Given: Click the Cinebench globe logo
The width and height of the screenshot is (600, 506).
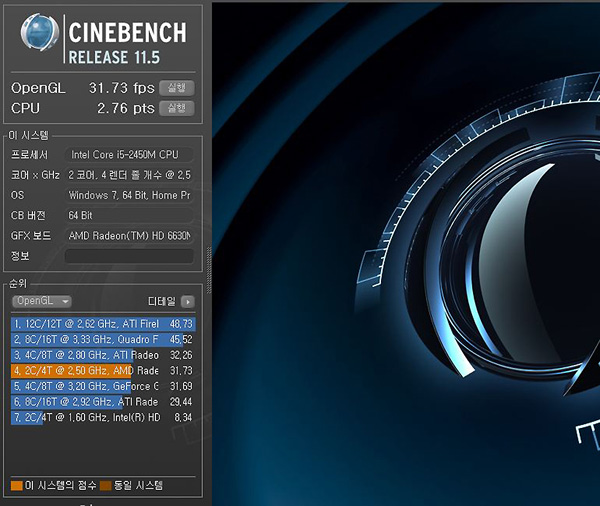Looking at the screenshot, I should (40, 32).
